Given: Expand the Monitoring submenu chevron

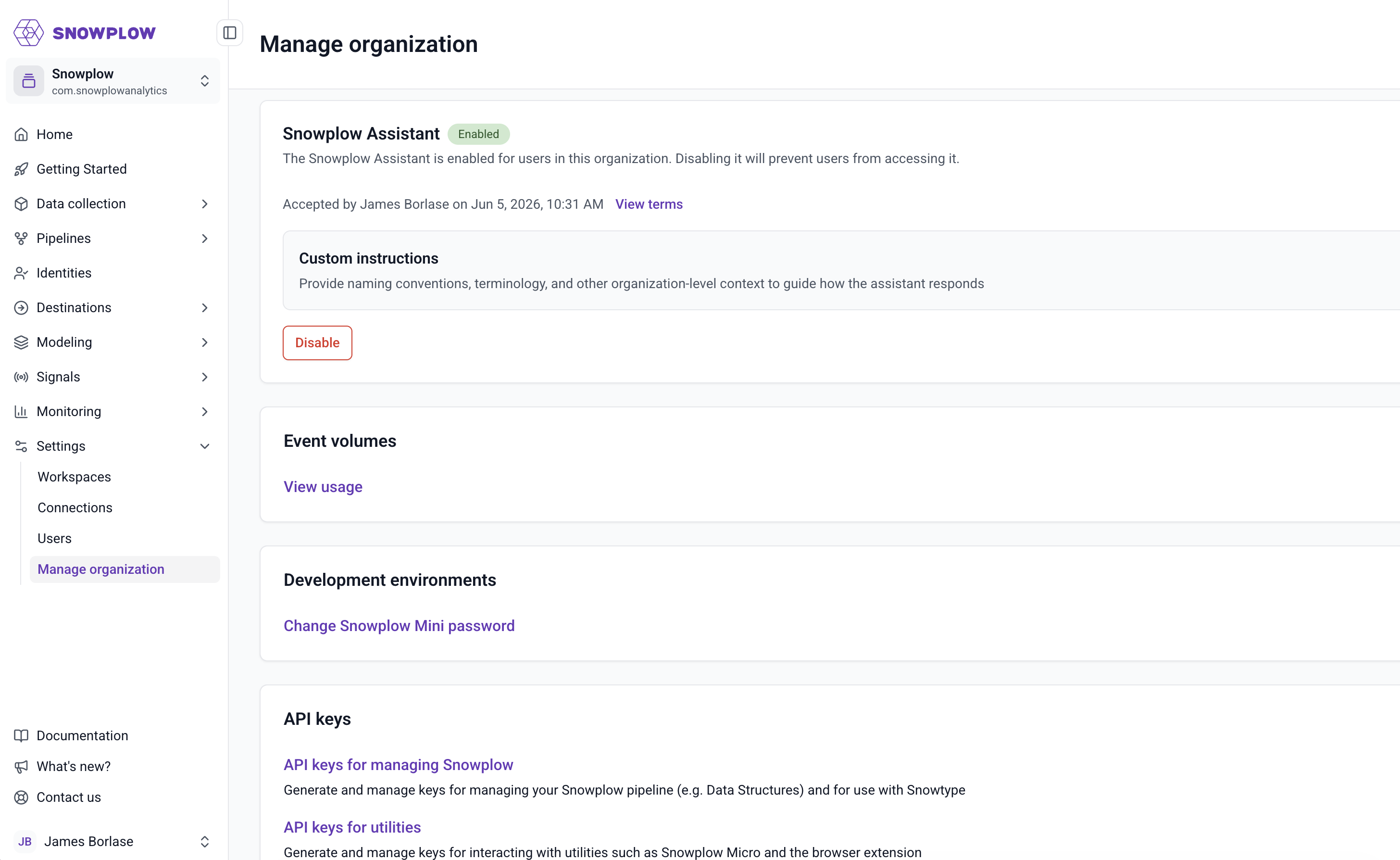Looking at the screenshot, I should pos(205,412).
